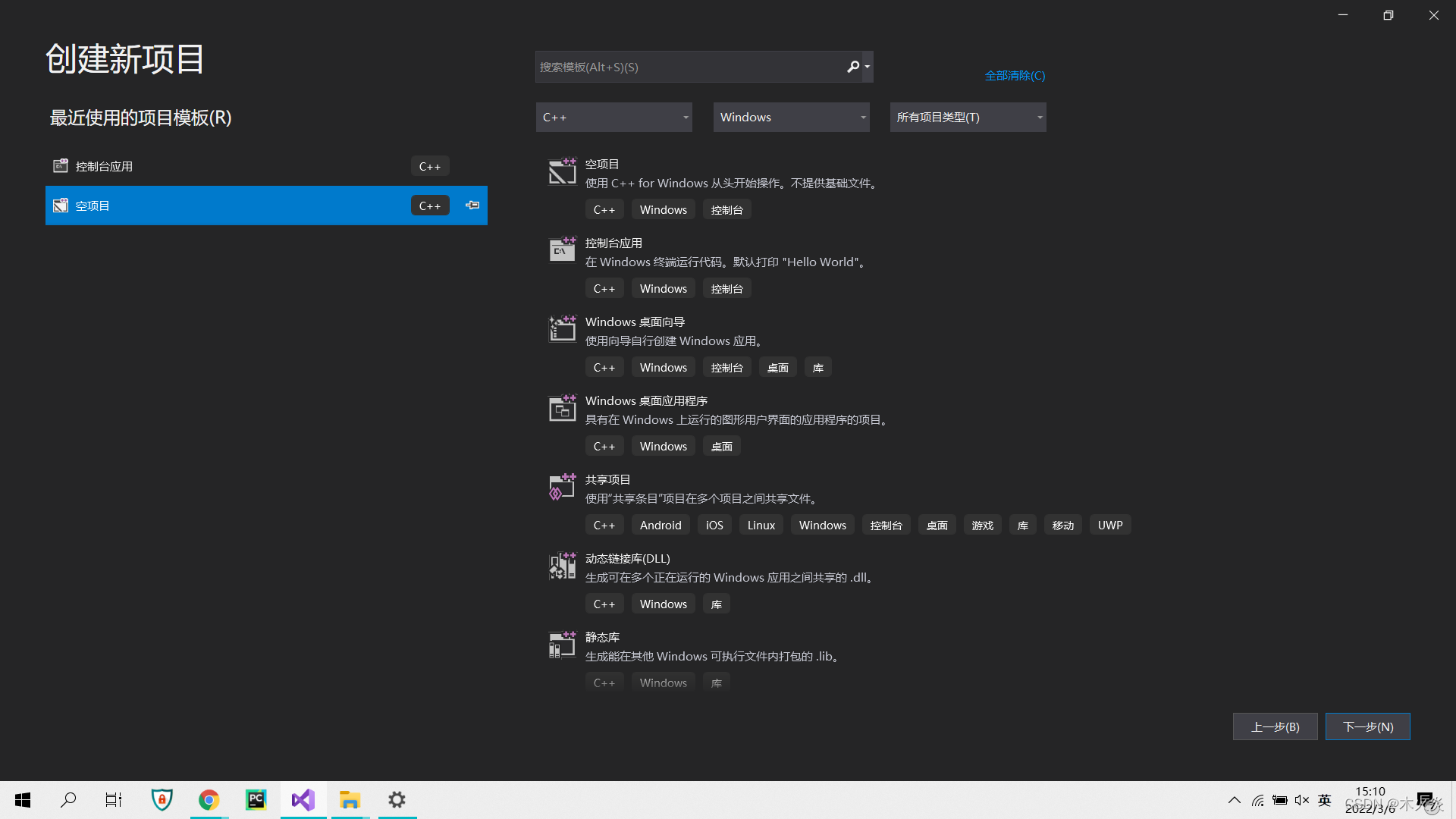The image size is (1456, 819).
Task: Launch PyCharm from the taskbar
Action: click(x=256, y=799)
